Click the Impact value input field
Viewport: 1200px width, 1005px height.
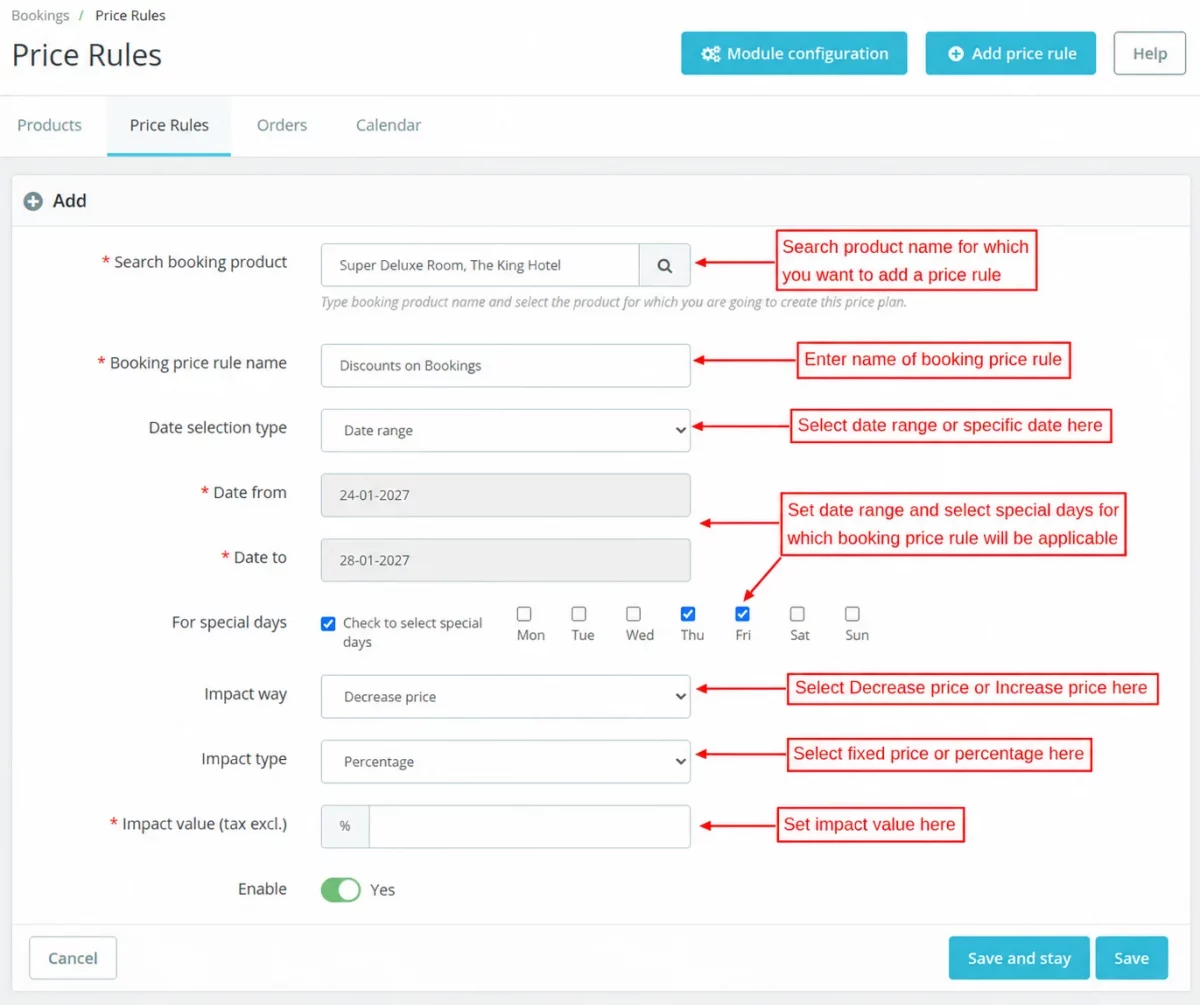point(530,826)
